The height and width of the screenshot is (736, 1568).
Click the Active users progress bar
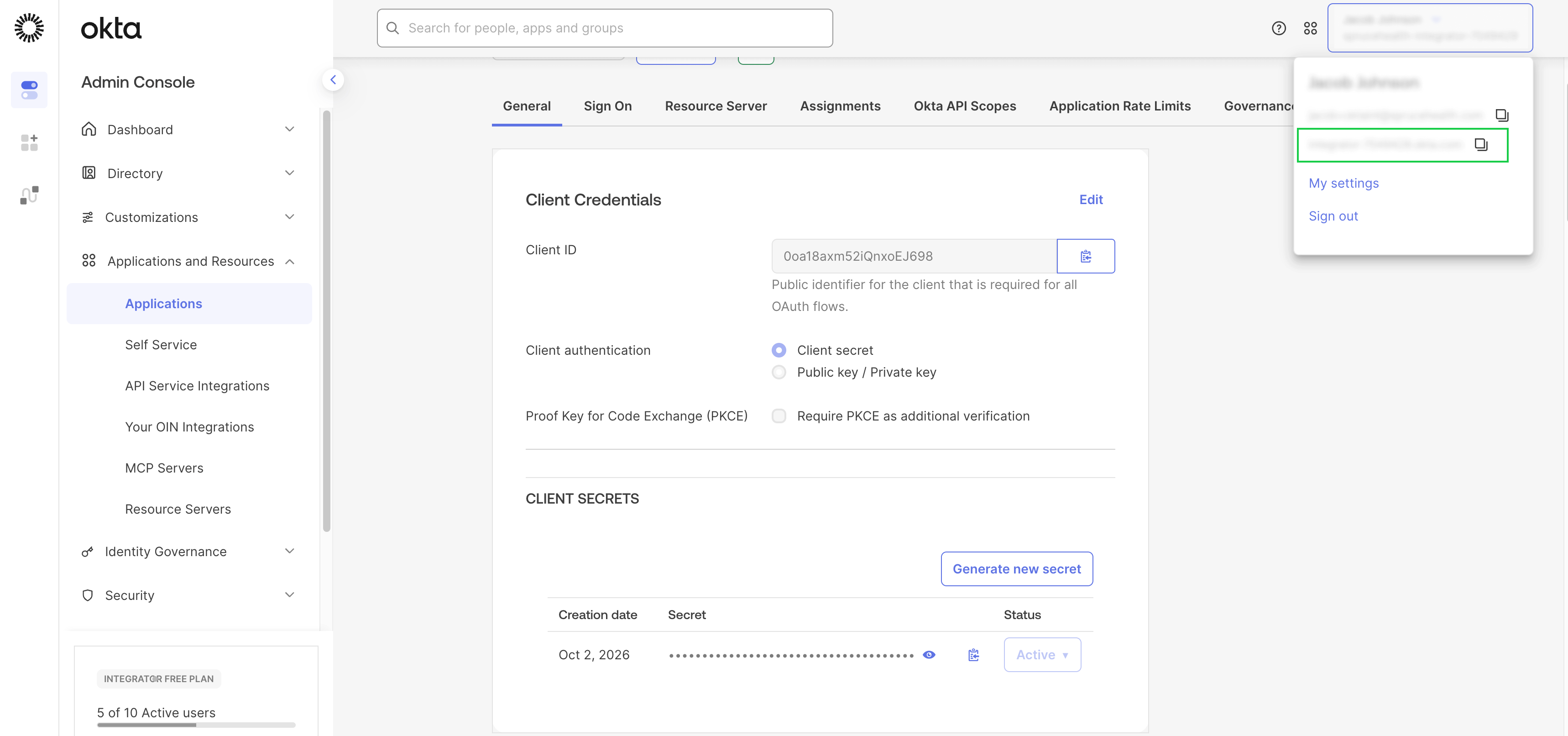196,725
